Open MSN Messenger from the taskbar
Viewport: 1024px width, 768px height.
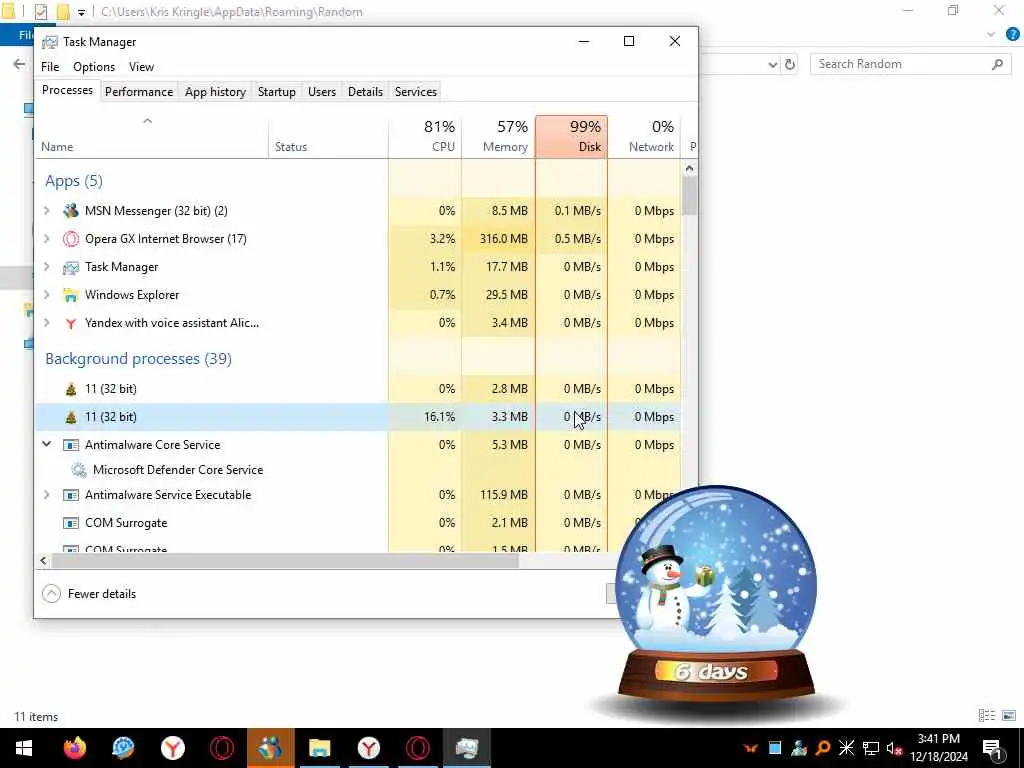(270, 748)
